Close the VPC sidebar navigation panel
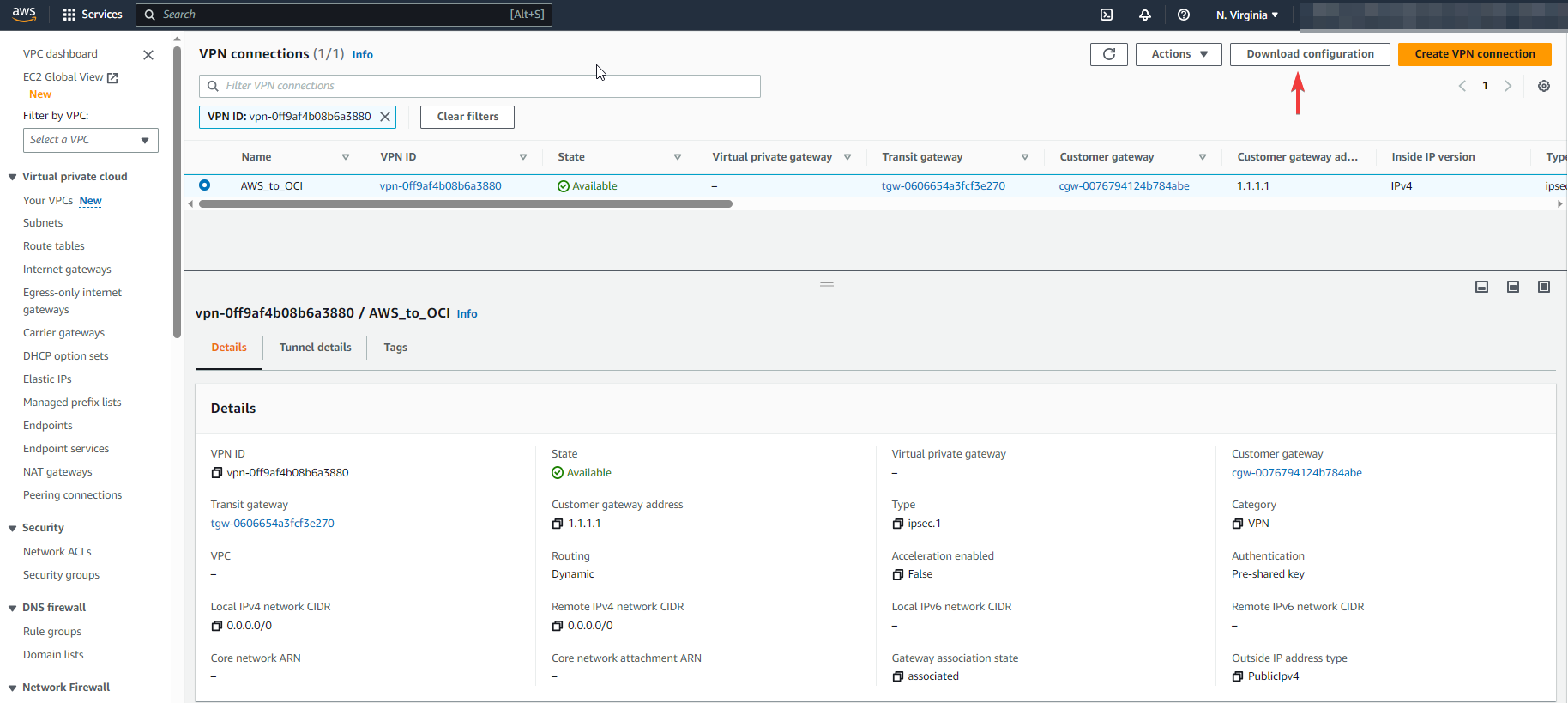 pyautogui.click(x=148, y=55)
